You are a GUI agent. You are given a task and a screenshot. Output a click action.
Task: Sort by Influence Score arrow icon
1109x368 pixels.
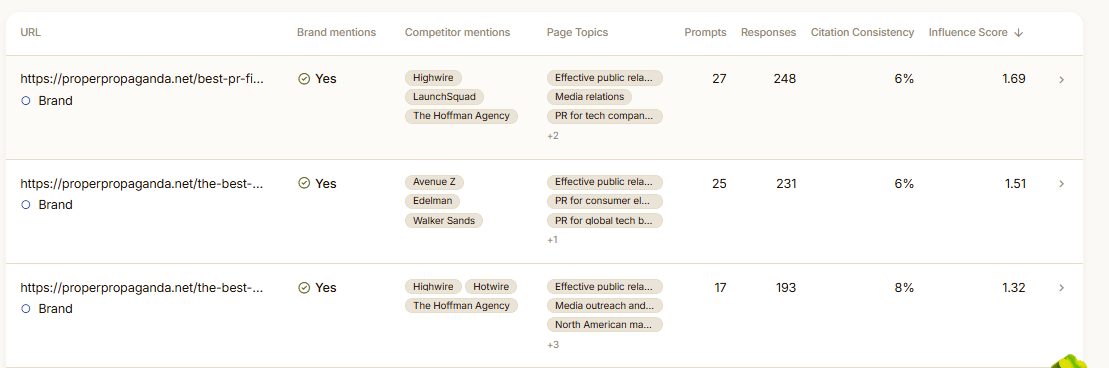[1018, 33]
